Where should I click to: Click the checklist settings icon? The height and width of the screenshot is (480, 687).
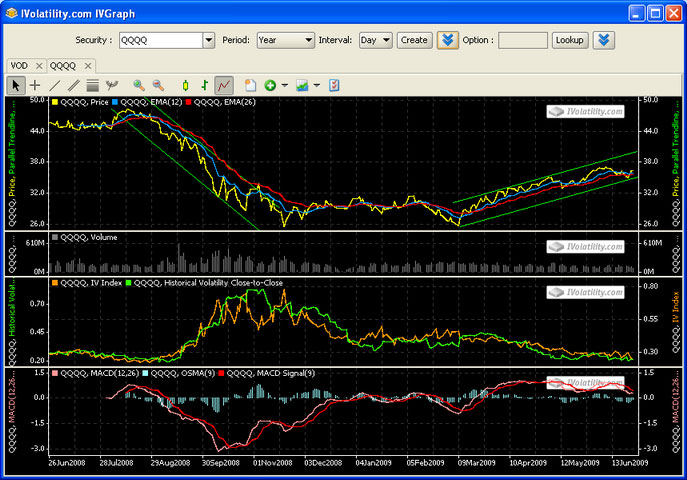coord(334,85)
